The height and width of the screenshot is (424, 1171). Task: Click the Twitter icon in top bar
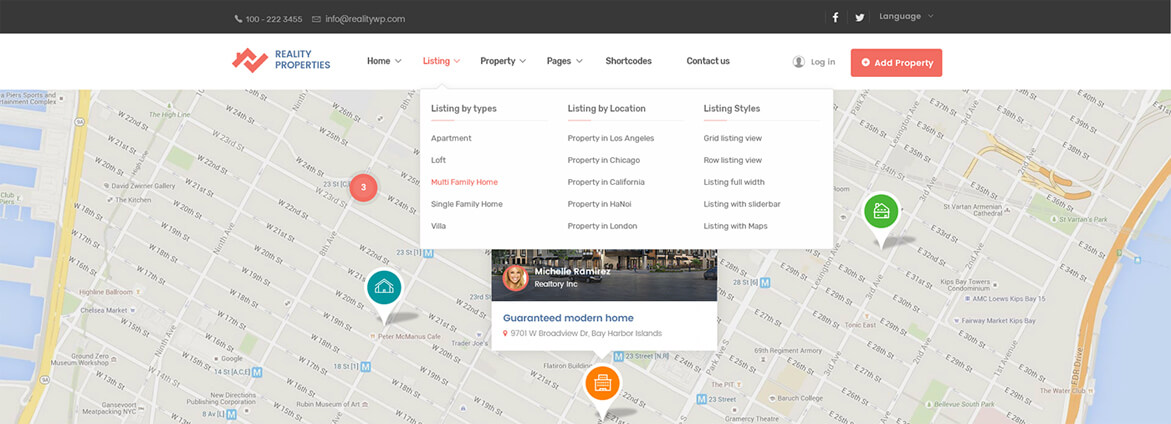(x=859, y=18)
